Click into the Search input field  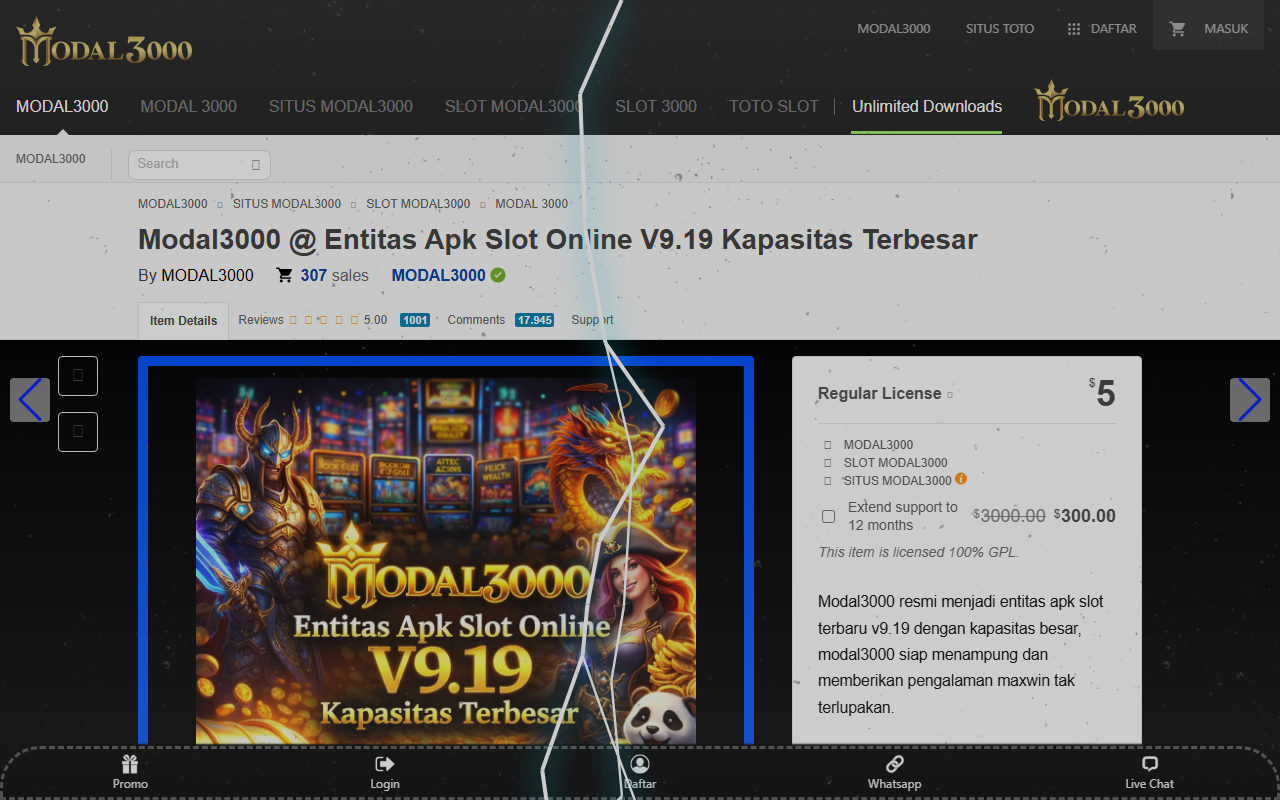point(199,164)
